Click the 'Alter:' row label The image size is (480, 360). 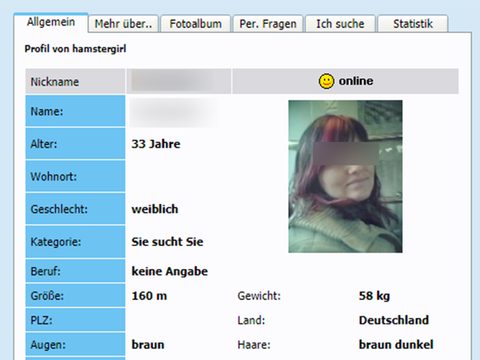click(x=44, y=144)
